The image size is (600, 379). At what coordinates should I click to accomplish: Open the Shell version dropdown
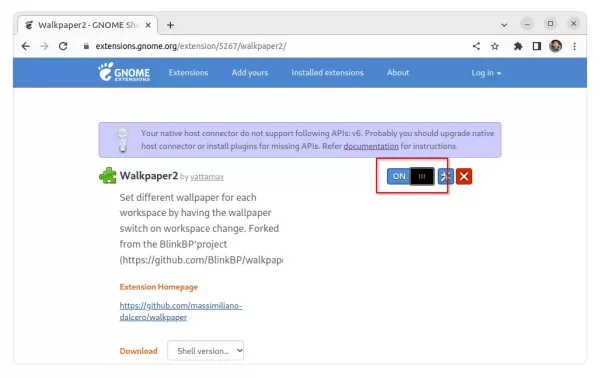coord(205,351)
